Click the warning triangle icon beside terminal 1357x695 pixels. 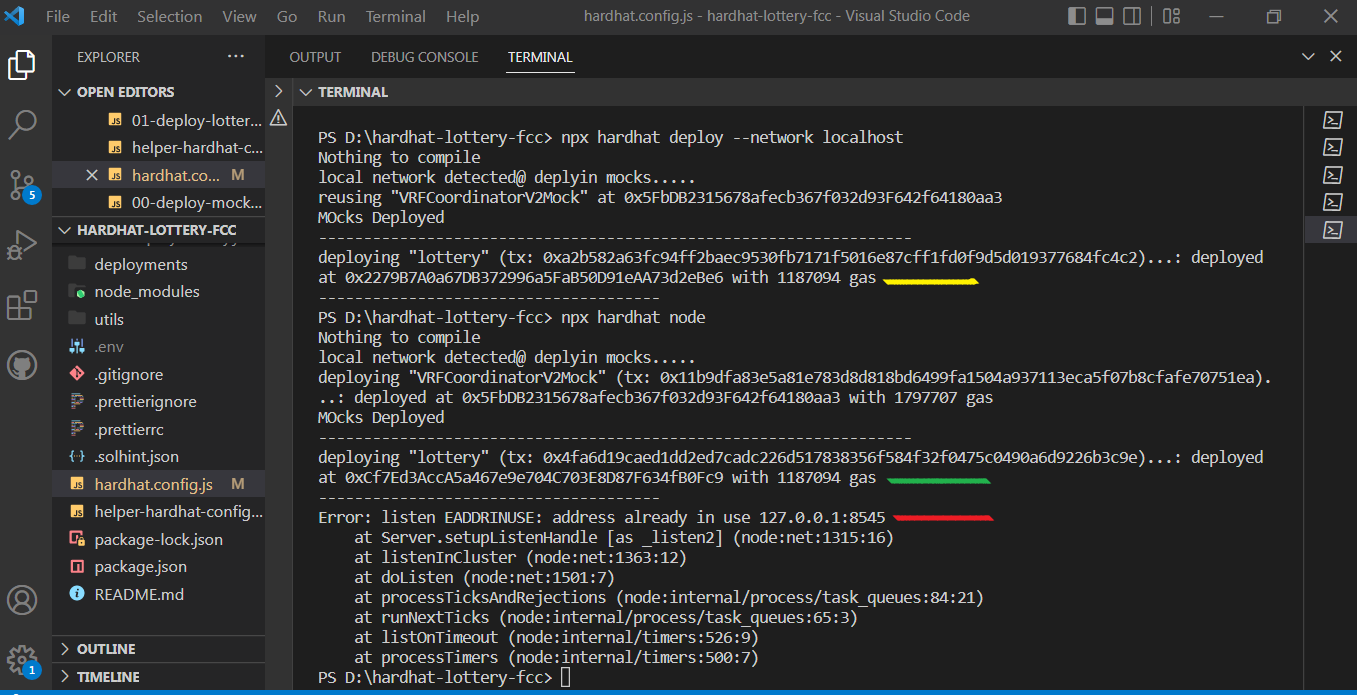click(x=279, y=118)
